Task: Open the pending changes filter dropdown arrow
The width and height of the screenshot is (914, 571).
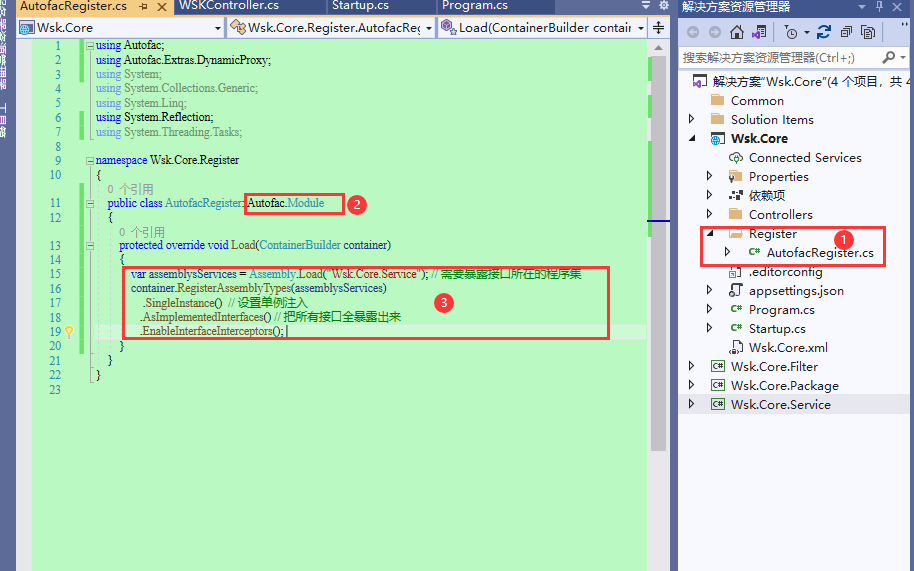Action: [807, 33]
